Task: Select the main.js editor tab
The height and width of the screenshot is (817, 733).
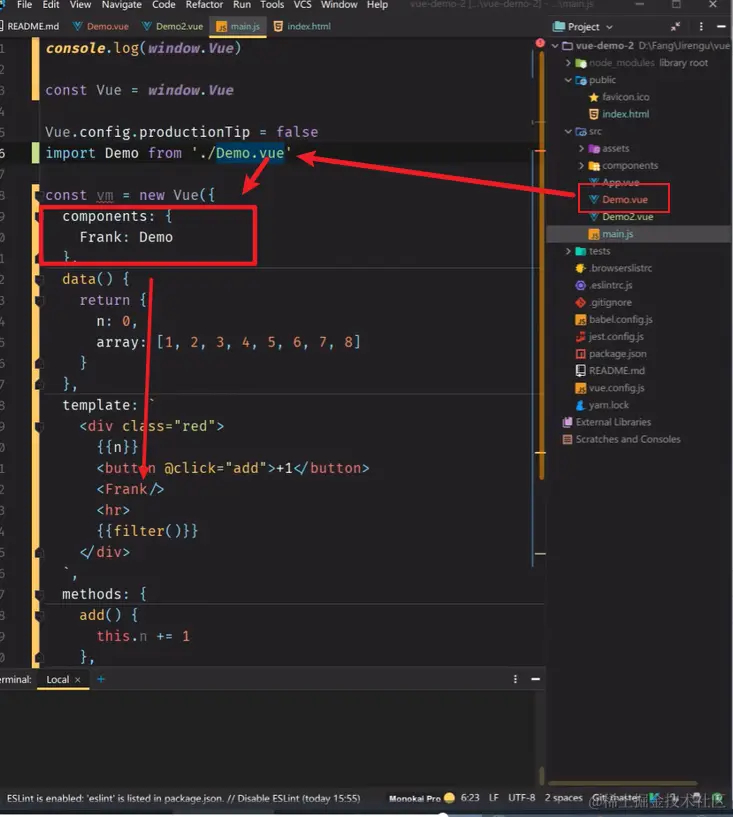Action: (238, 26)
